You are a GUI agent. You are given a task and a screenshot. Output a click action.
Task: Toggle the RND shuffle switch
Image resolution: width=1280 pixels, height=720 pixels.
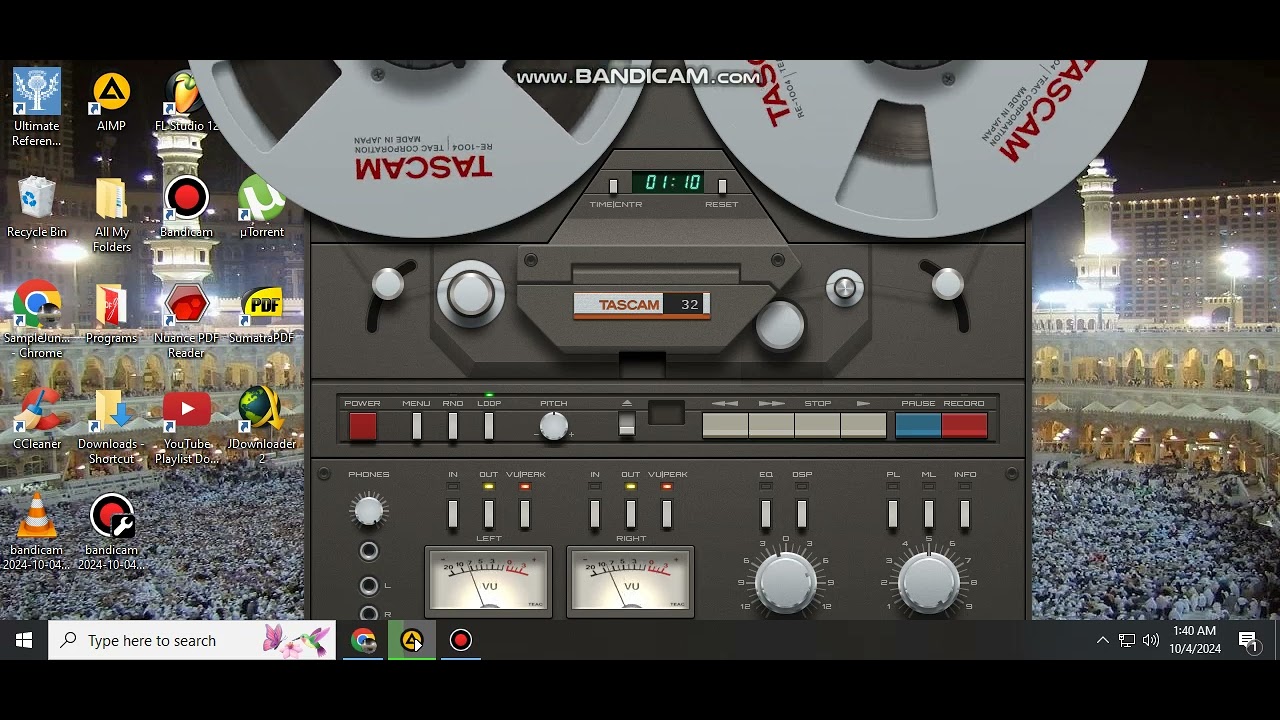pyautogui.click(x=453, y=426)
